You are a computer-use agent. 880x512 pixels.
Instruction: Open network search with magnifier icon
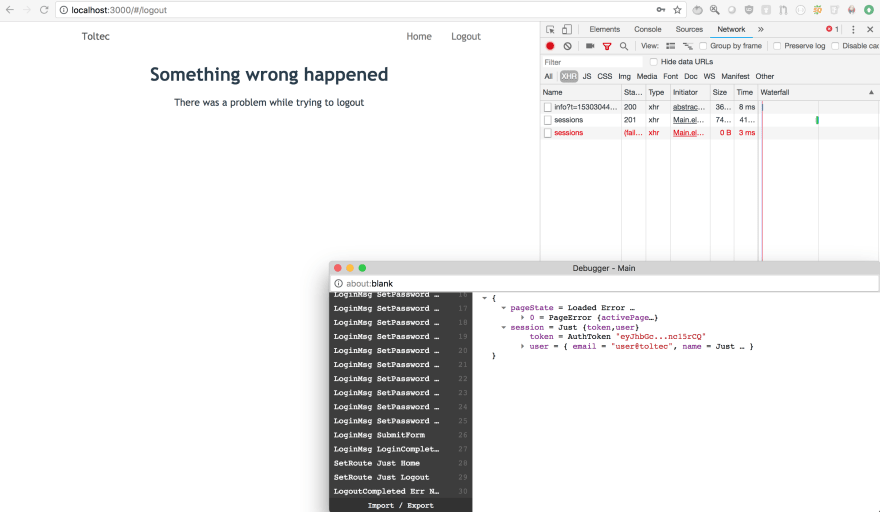point(624,46)
